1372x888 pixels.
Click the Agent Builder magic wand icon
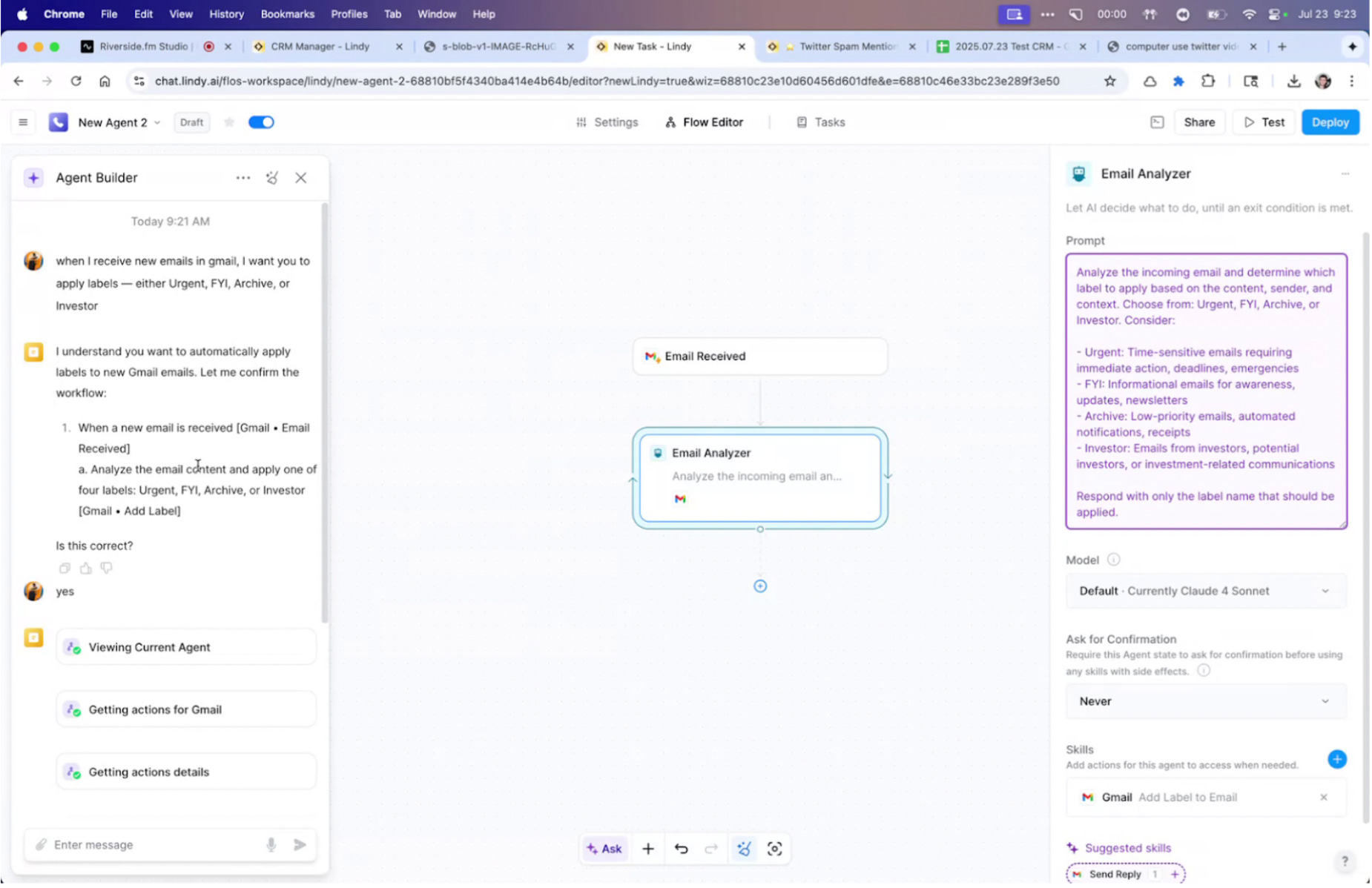coord(272,178)
